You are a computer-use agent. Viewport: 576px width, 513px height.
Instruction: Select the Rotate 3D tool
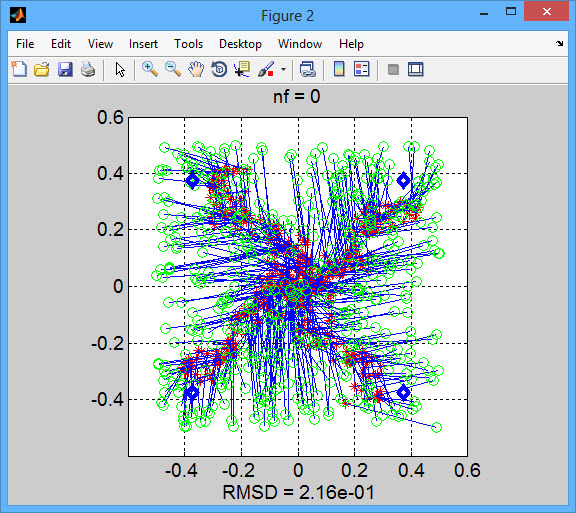click(219, 69)
